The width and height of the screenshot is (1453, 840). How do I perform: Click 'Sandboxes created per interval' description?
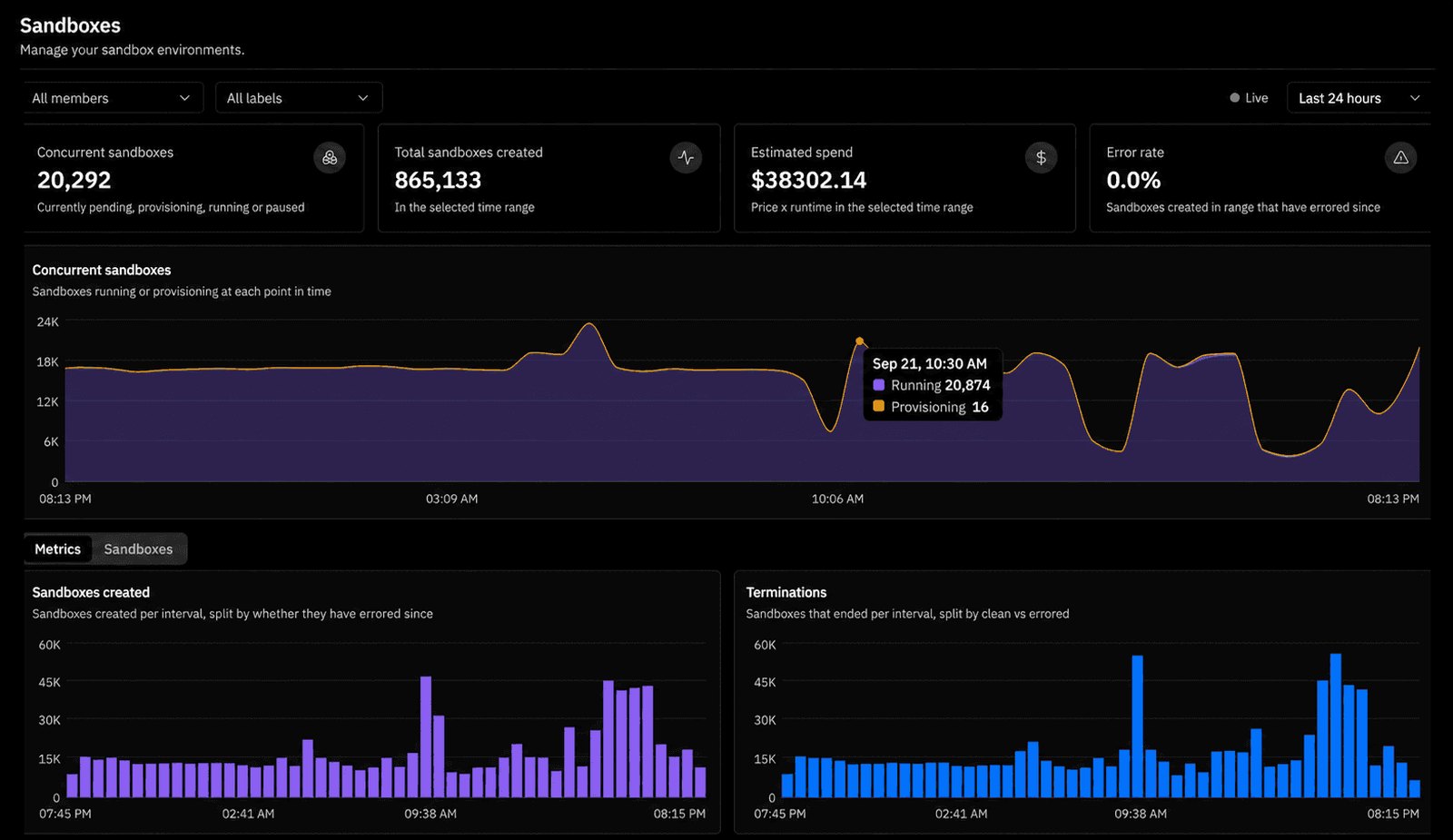[x=232, y=614]
